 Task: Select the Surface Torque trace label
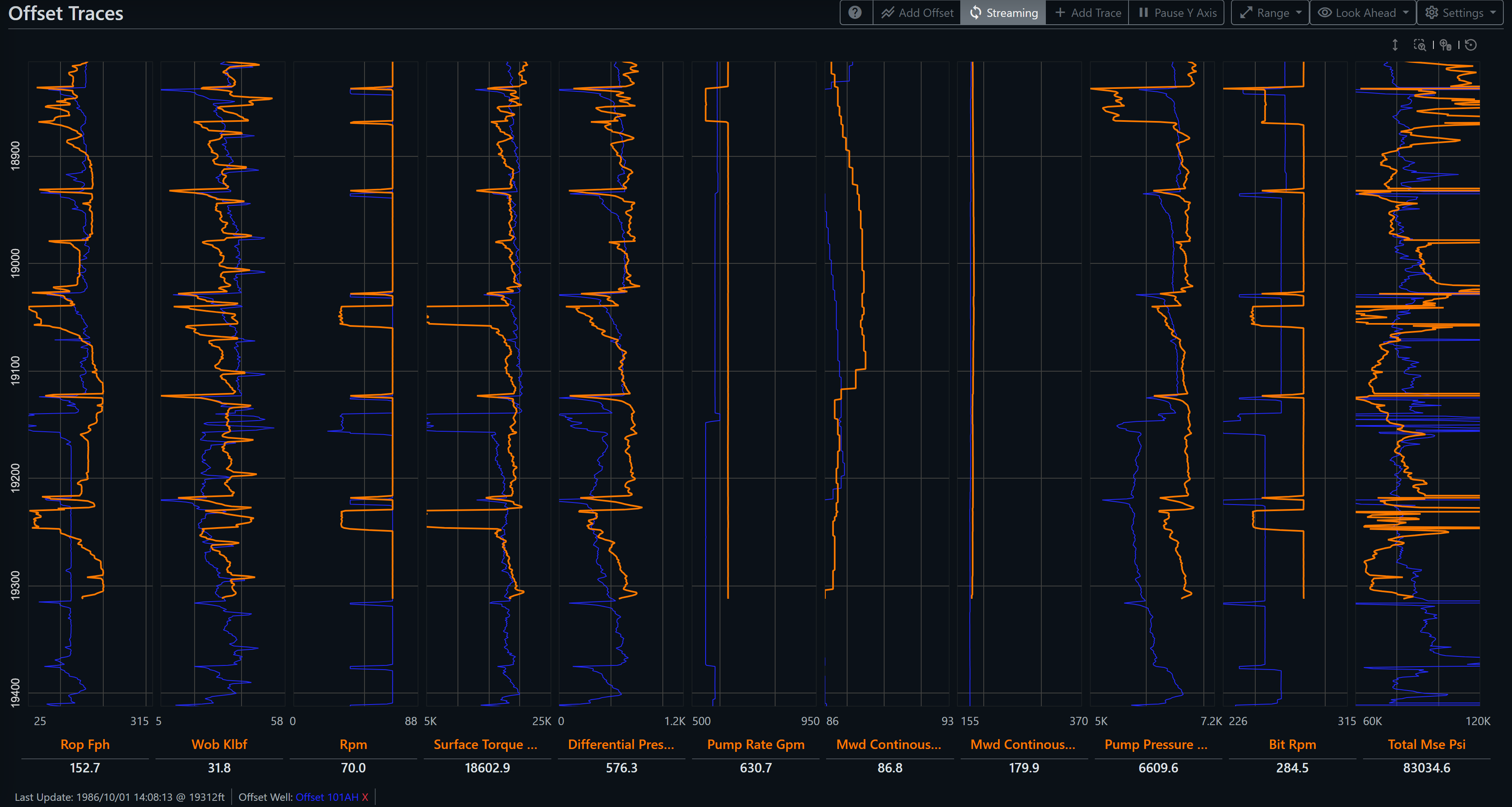[x=485, y=744]
